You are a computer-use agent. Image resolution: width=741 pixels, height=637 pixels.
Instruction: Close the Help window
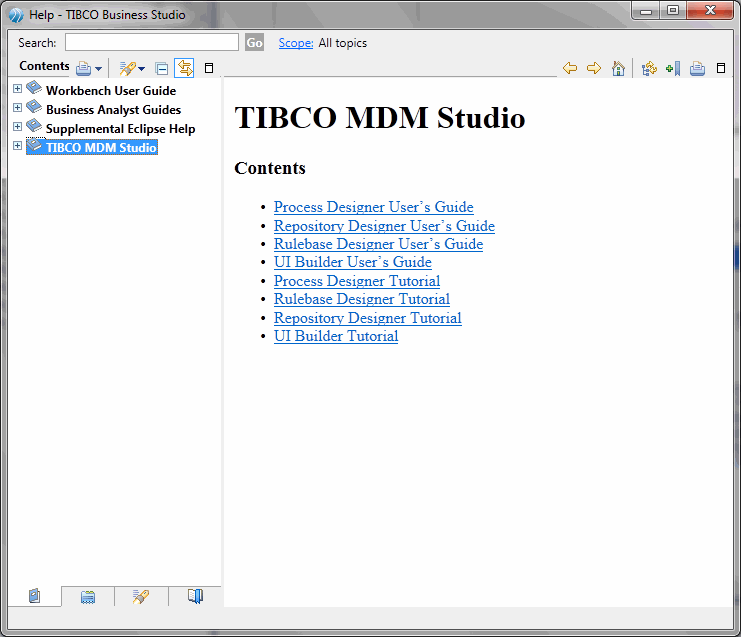click(x=710, y=10)
